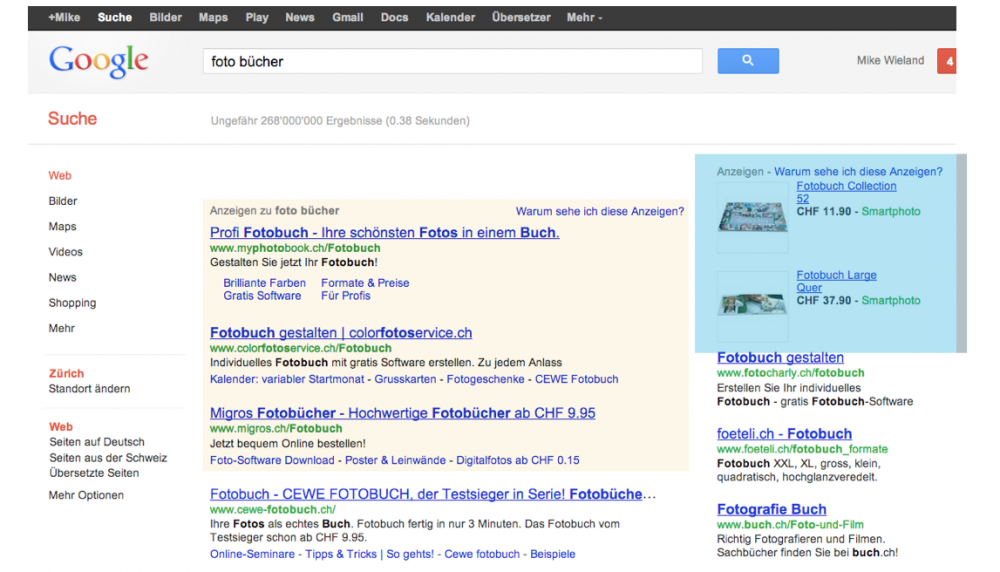Open the Beispiele sitelink

[x=552, y=554]
